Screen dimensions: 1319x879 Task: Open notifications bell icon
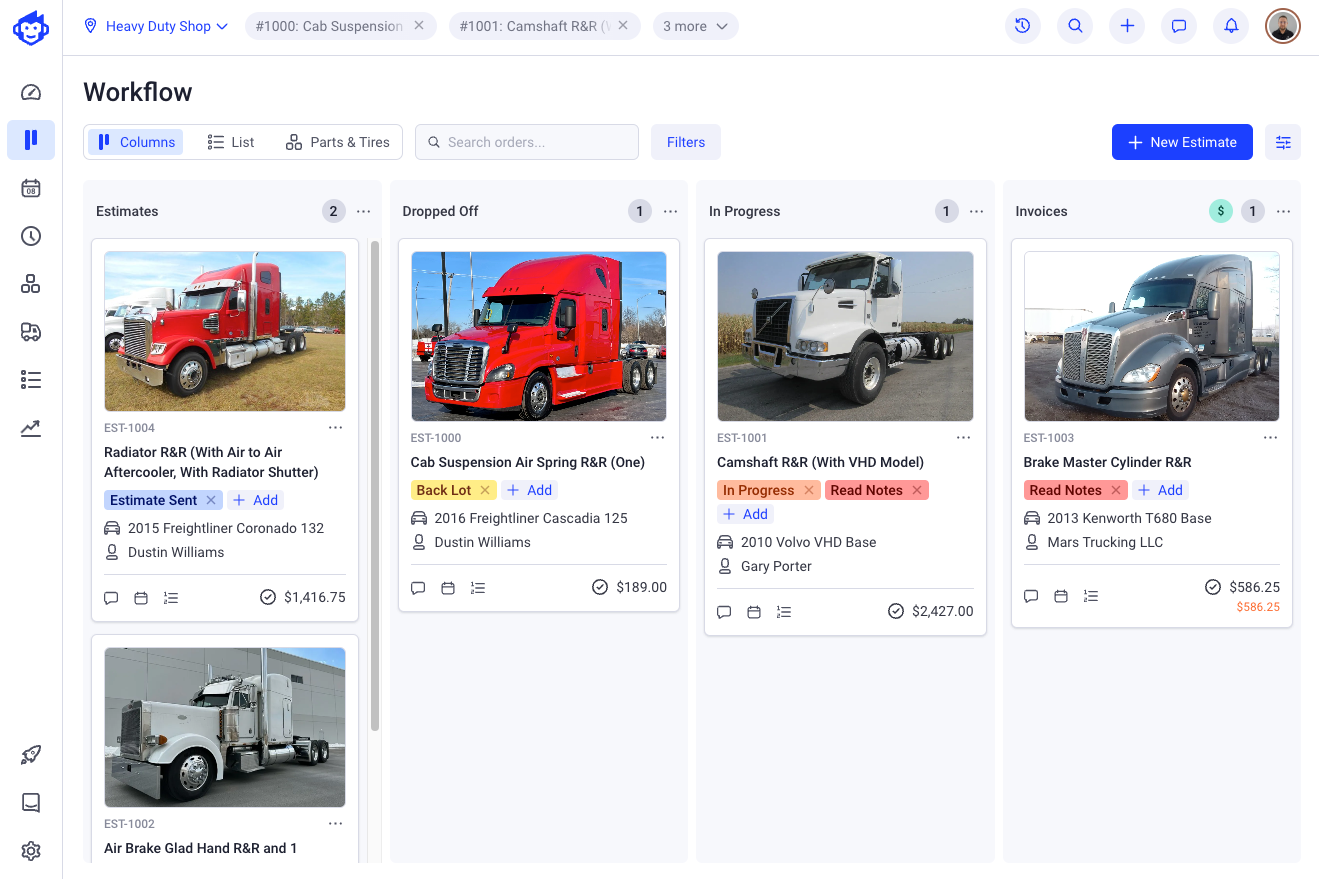click(x=1231, y=26)
